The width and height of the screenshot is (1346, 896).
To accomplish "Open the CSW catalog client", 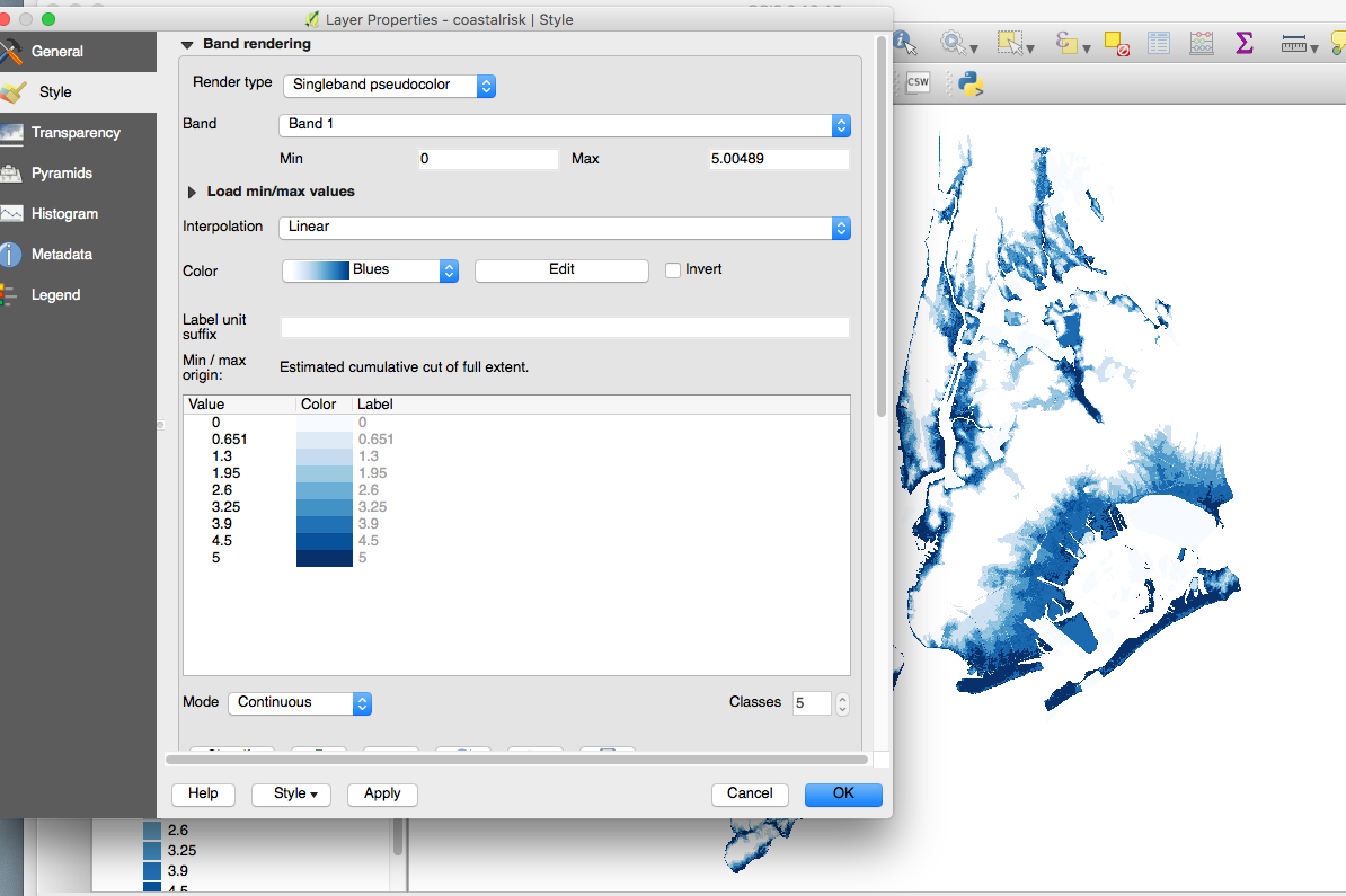I will coord(918,82).
